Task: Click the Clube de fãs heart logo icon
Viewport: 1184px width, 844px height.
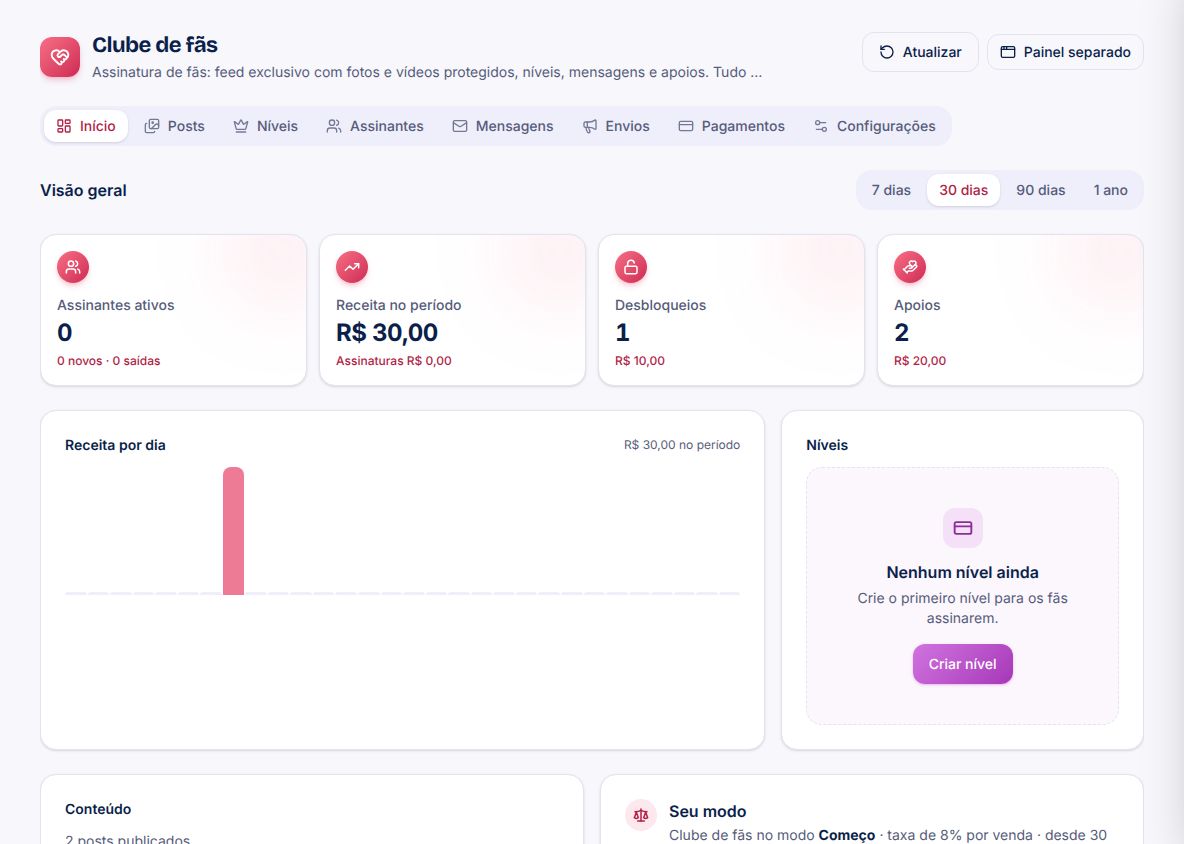Action: [x=60, y=57]
